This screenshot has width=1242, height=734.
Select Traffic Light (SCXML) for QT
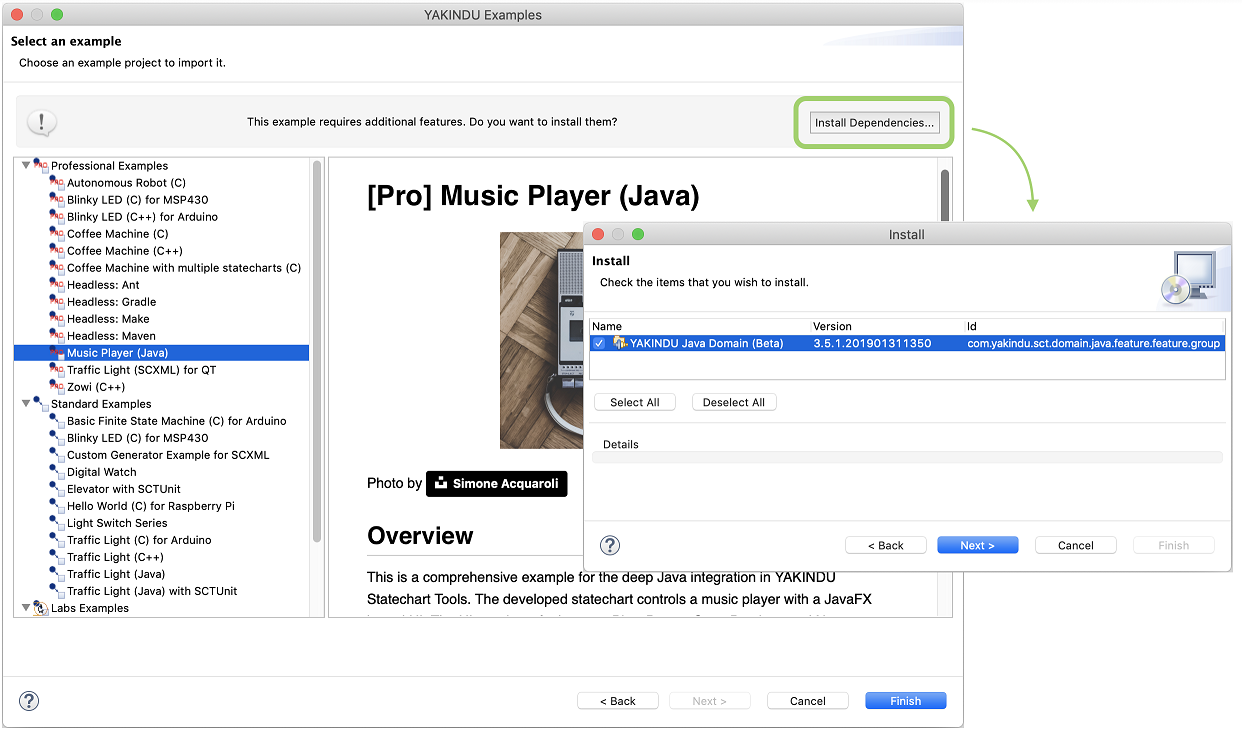pyautogui.click(x=141, y=370)
